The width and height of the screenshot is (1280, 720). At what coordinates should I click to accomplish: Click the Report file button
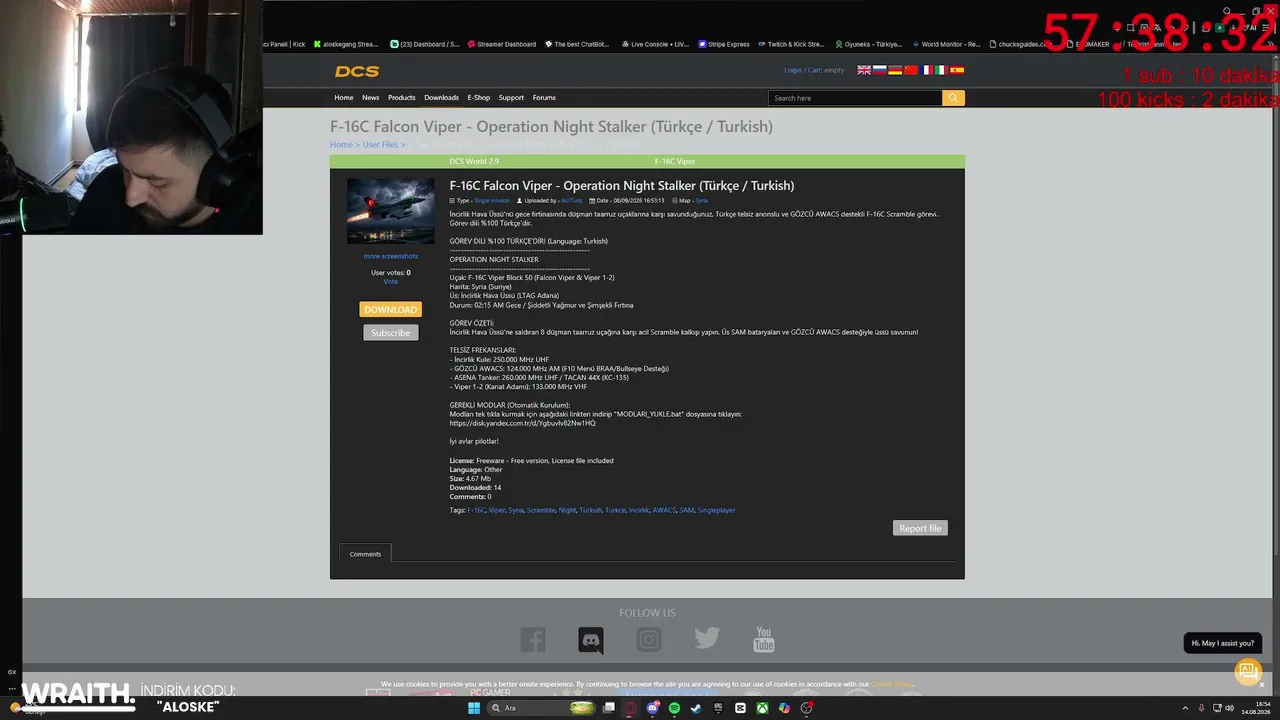(920, 528)
